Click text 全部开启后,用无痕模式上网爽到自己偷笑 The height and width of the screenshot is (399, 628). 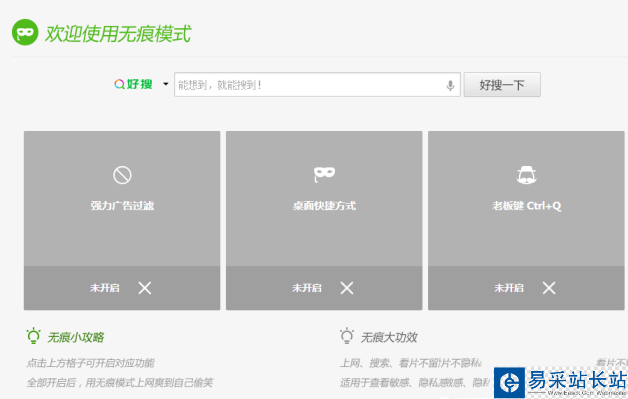(120, 383)
